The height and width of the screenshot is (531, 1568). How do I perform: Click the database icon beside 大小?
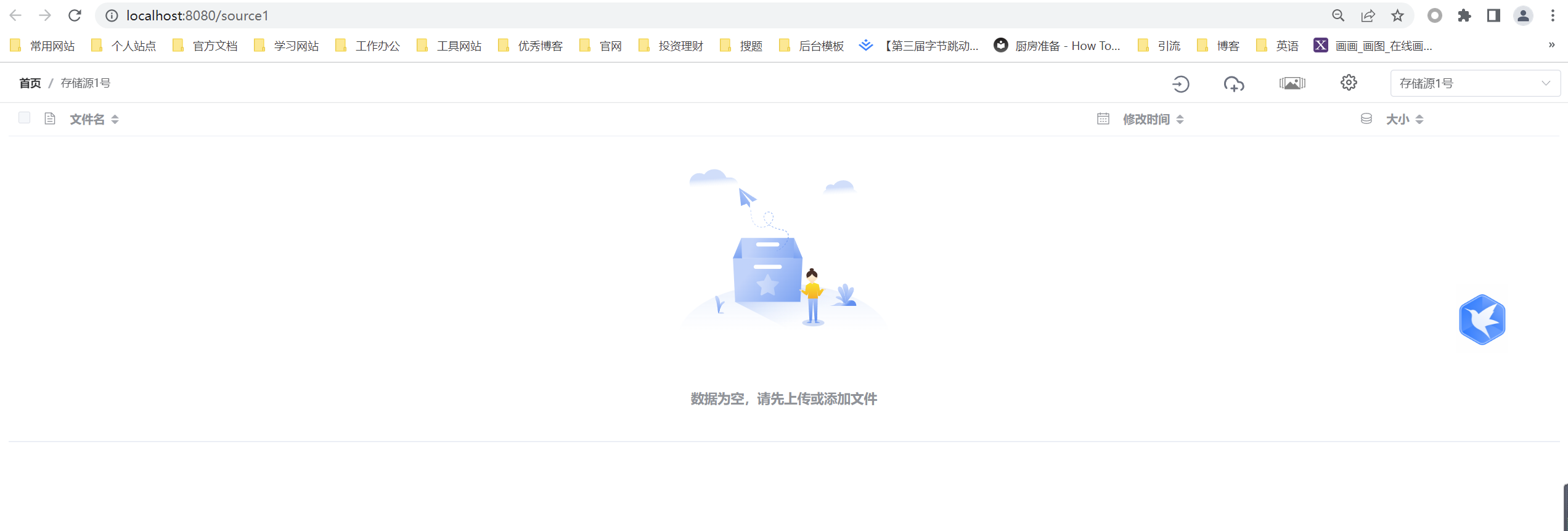click(x=1366, y=118)
